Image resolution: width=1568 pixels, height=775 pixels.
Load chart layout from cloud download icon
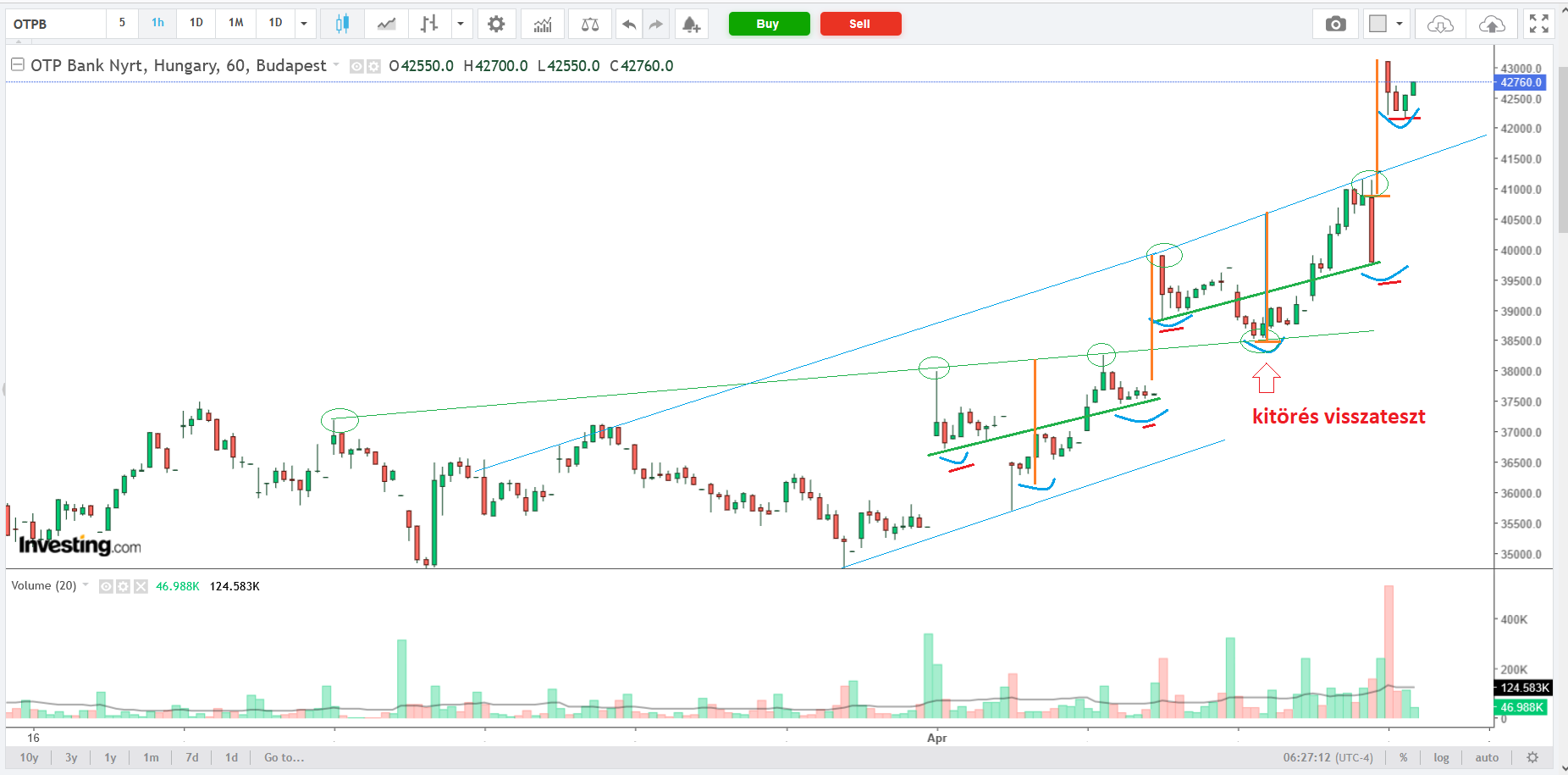pyautogui.click(x=1440, y=24)
